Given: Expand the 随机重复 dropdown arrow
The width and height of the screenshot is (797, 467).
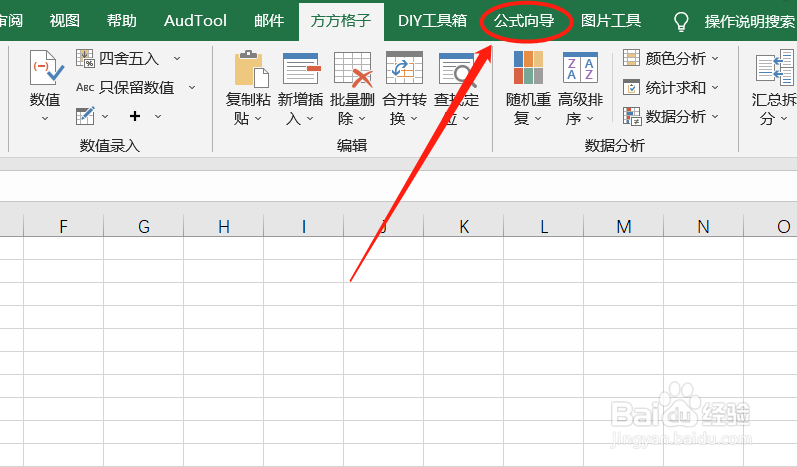Looking at the screenshot, I should click(x=538, y=118).
